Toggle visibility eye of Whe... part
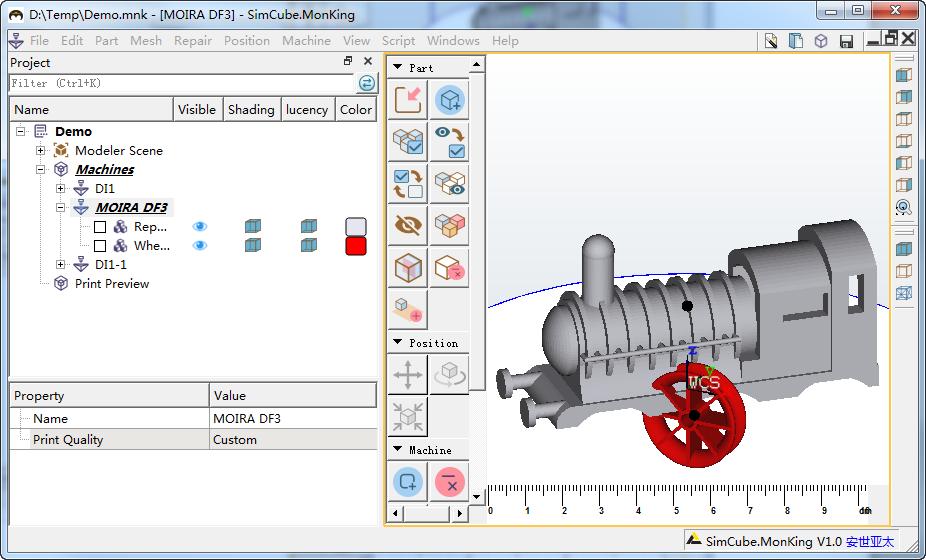 [x=200, y=245]
